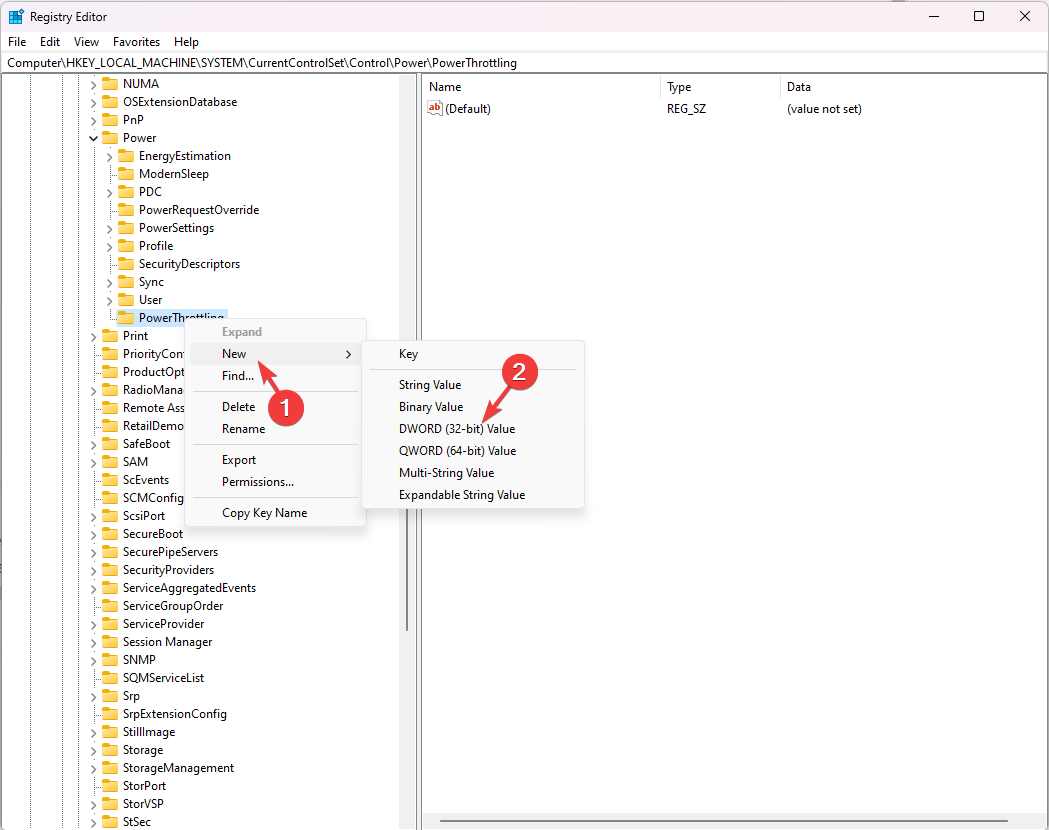Click the Registry Editor app icon in title bar

(x=16, y=16)
